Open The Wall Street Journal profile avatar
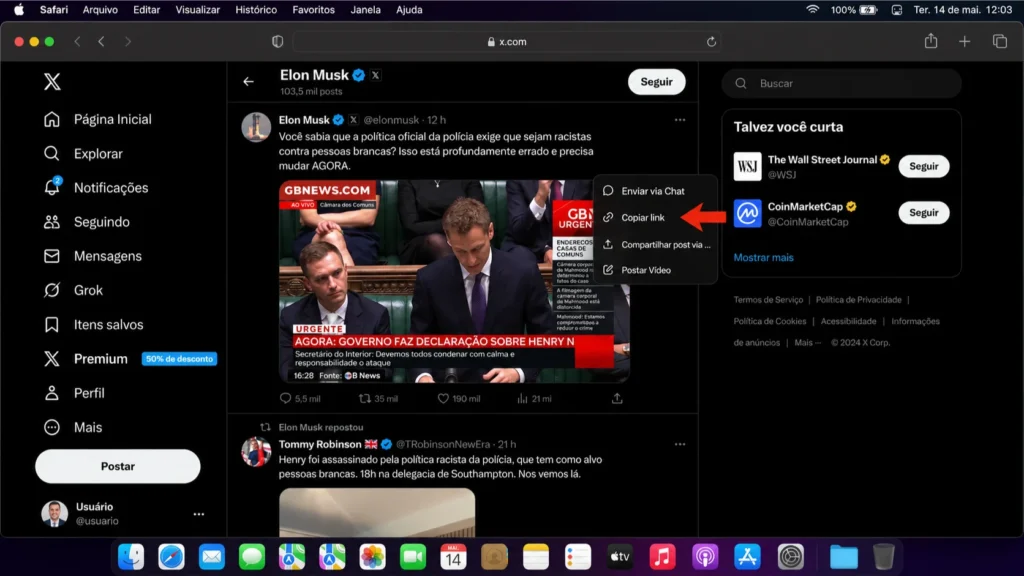The width and height of the screenshot is (1024, 576). tap(747, 166)
